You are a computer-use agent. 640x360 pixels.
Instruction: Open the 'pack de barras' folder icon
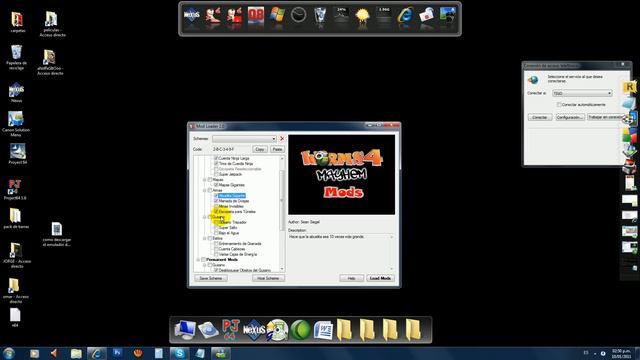point(16,216)
